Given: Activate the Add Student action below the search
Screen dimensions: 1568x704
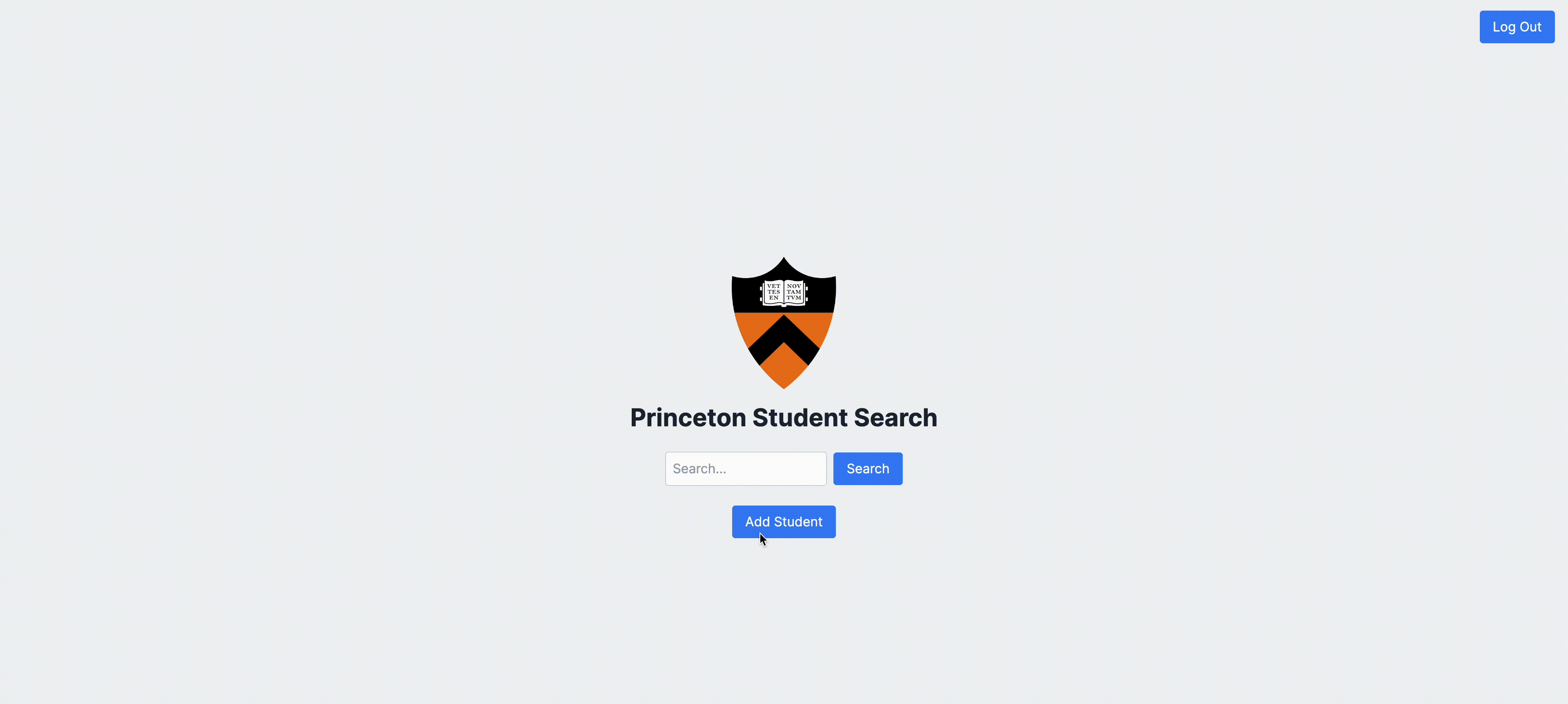Looking at the screenshot, I should coord(784,521).
